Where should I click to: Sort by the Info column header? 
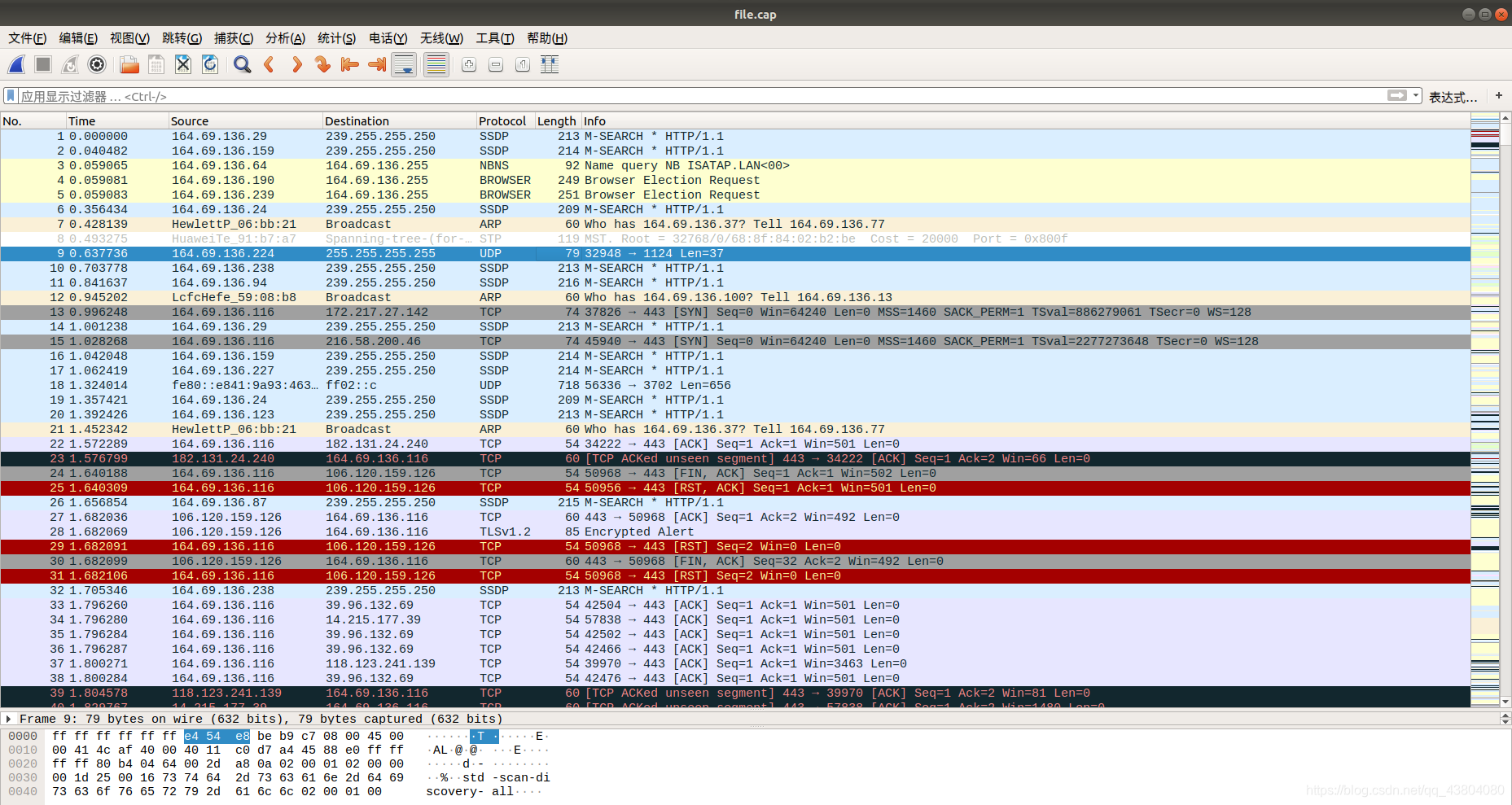coord(1026,120)
